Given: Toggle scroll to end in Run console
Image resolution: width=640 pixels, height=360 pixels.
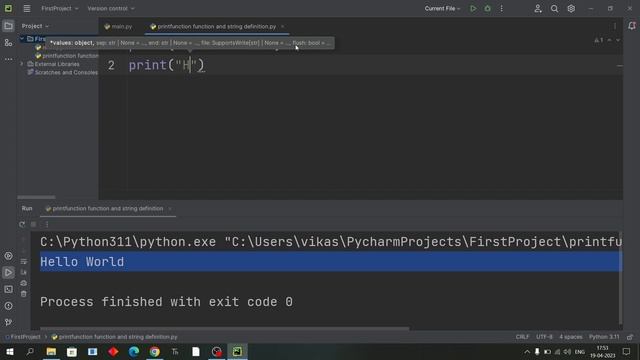Looking at the screenshot, I should (24, 272).
